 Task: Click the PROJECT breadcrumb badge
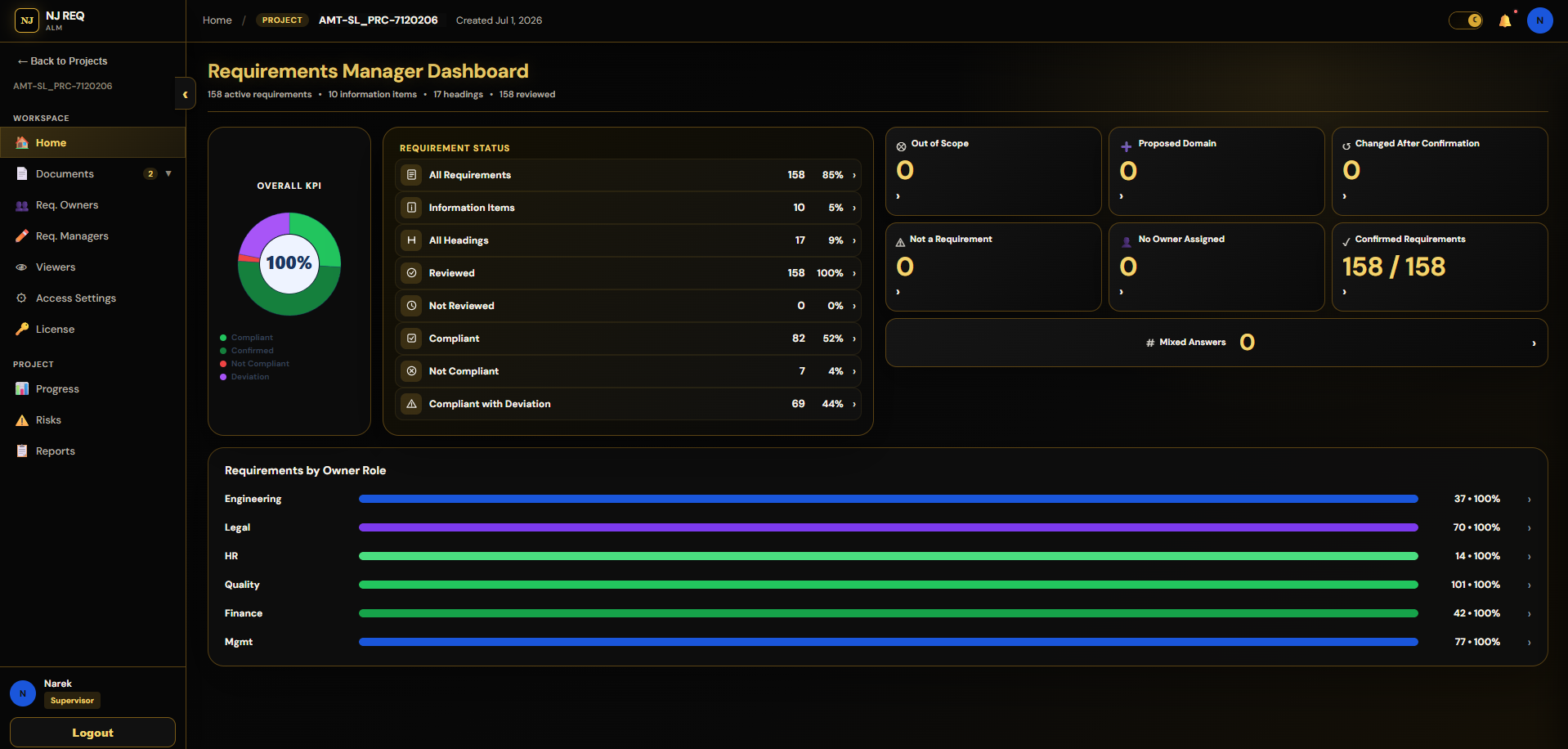tap(282, 20)
